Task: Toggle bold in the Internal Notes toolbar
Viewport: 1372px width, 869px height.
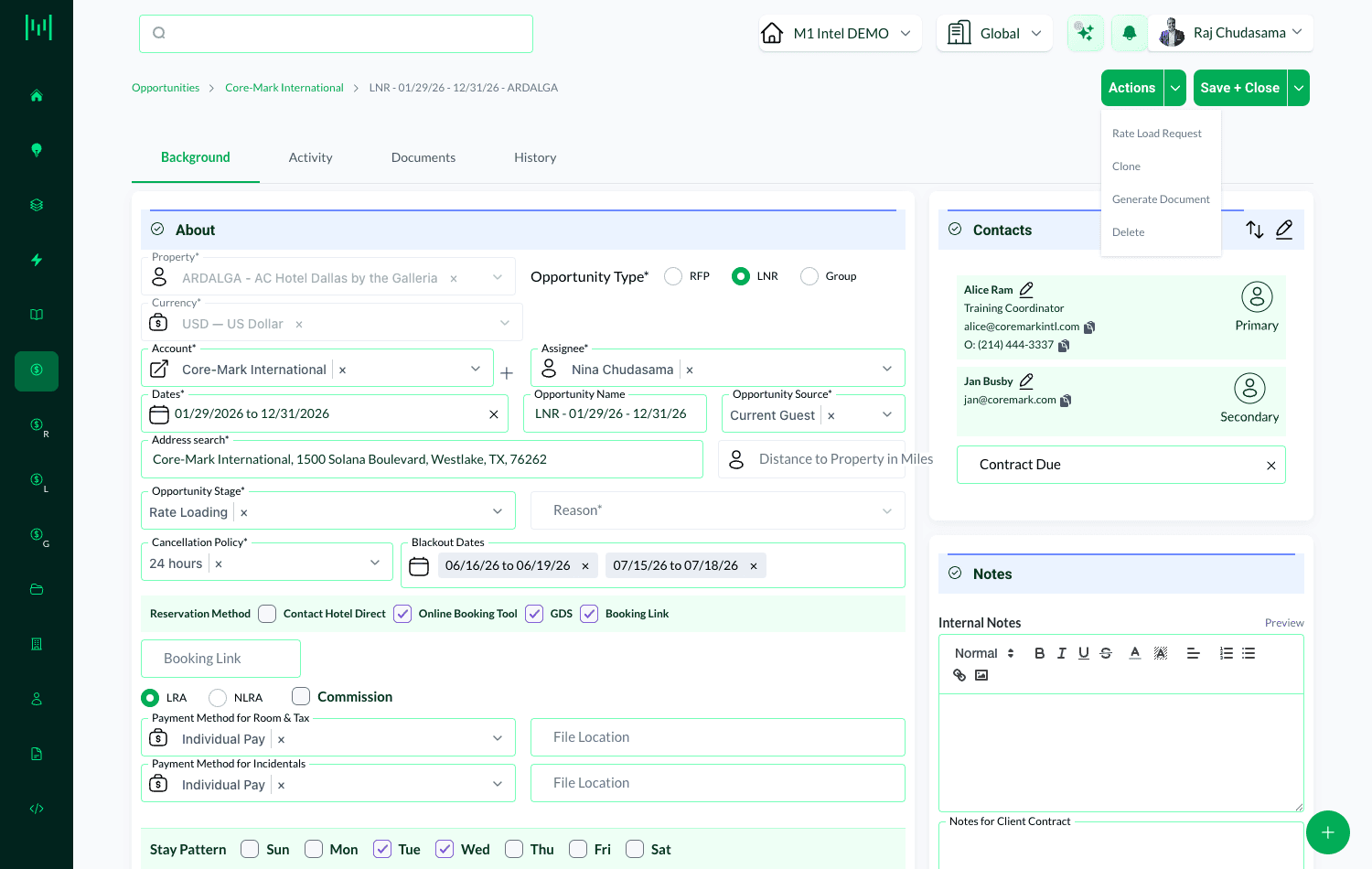Action: tap(1039, 653)
